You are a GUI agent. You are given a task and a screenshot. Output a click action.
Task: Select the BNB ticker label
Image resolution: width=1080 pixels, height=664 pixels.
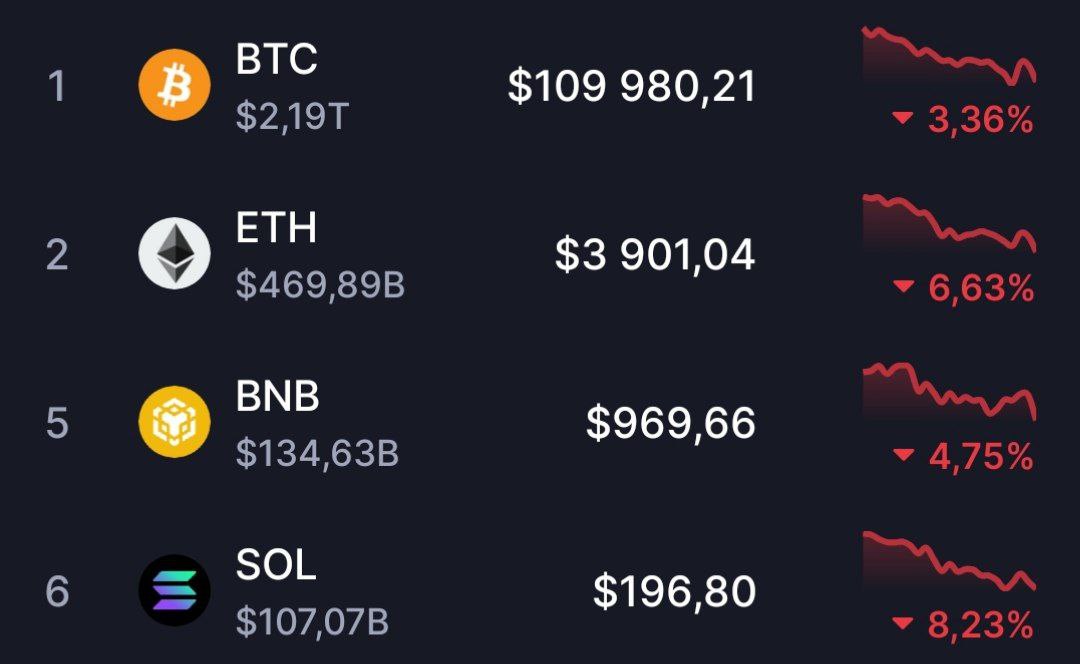[277, 397]
